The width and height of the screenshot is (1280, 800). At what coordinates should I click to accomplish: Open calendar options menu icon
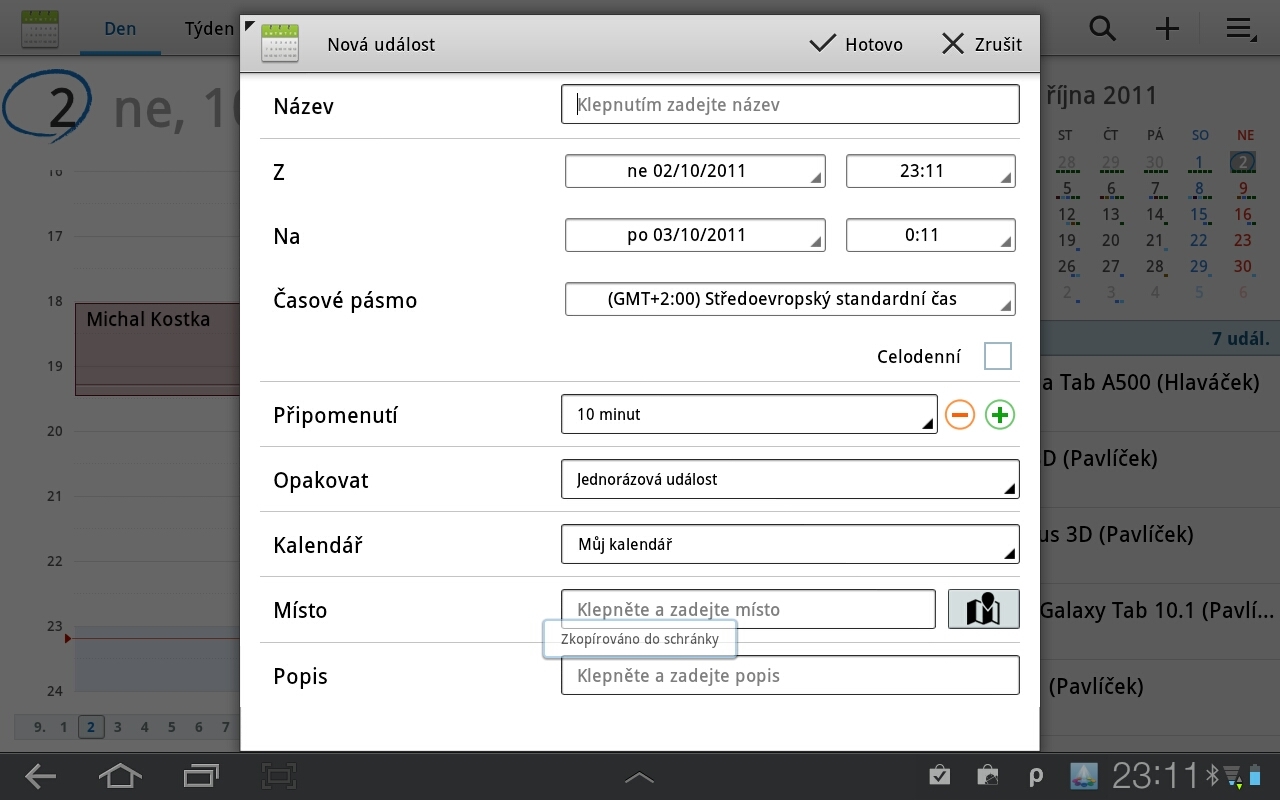pos(1240,29)
